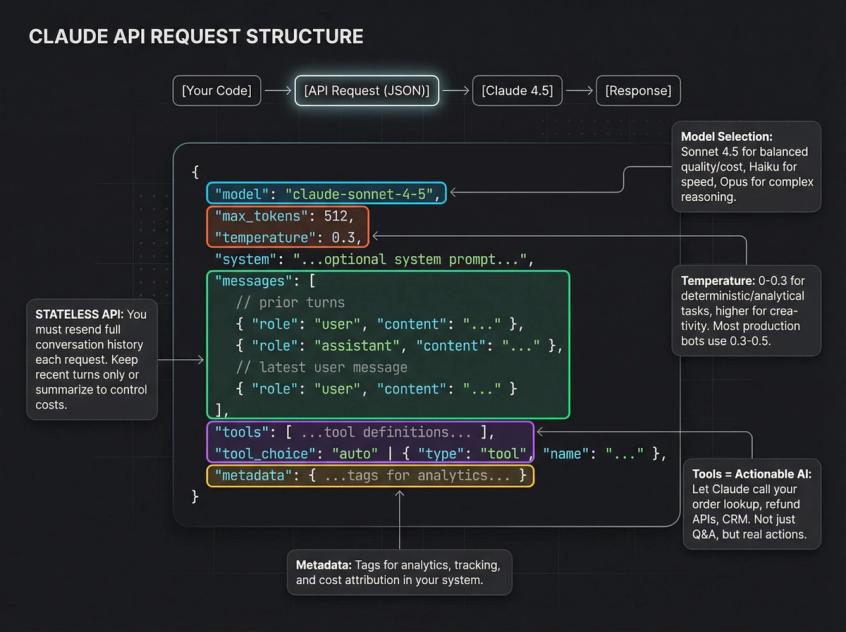Click the CLAUDE API REQUEST STRUCTURE title
The image size is (846, 632).
pos(196,36)
